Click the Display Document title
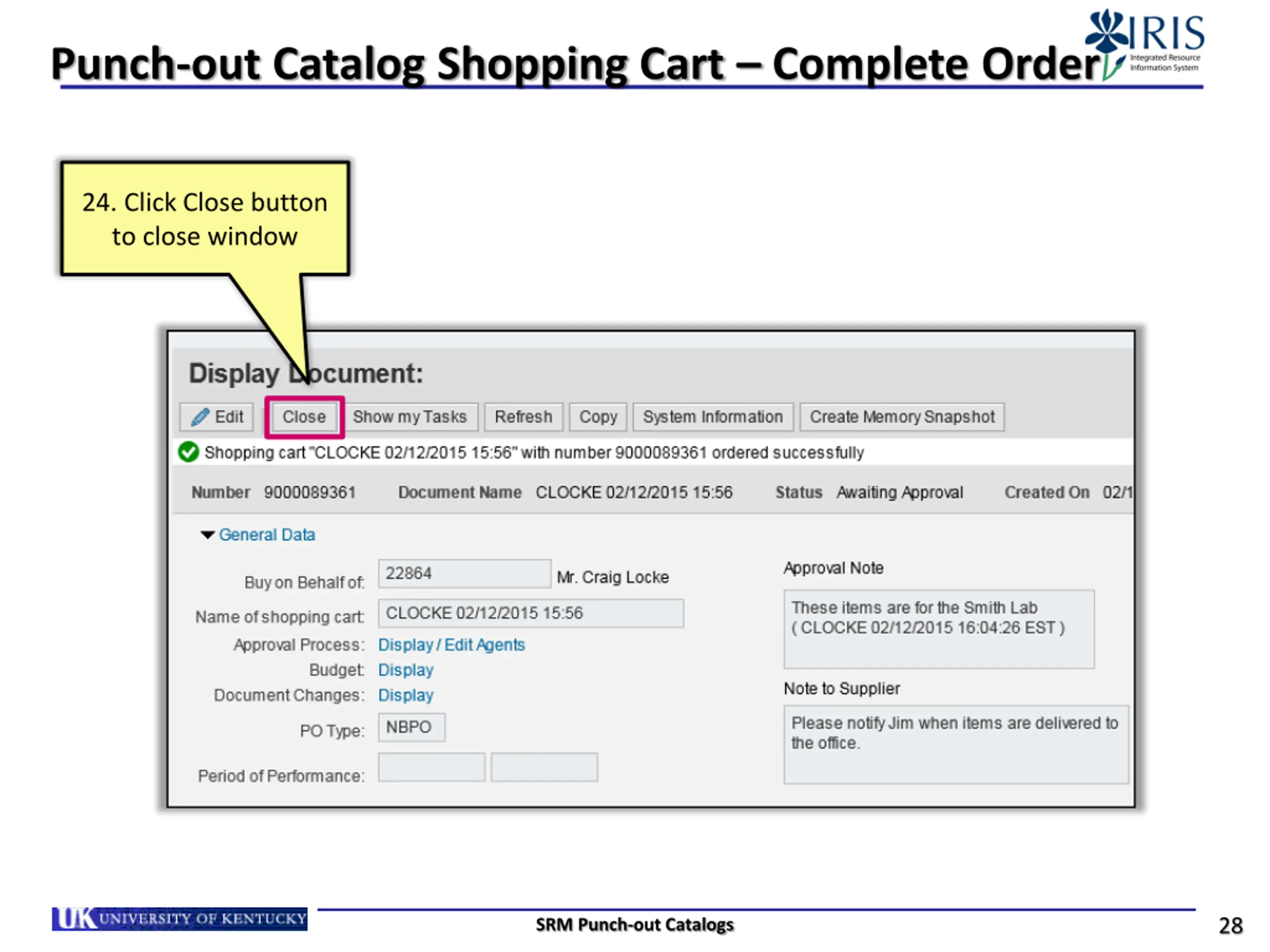The height and width of the screenshot is (952, 1270). (306, 373)
